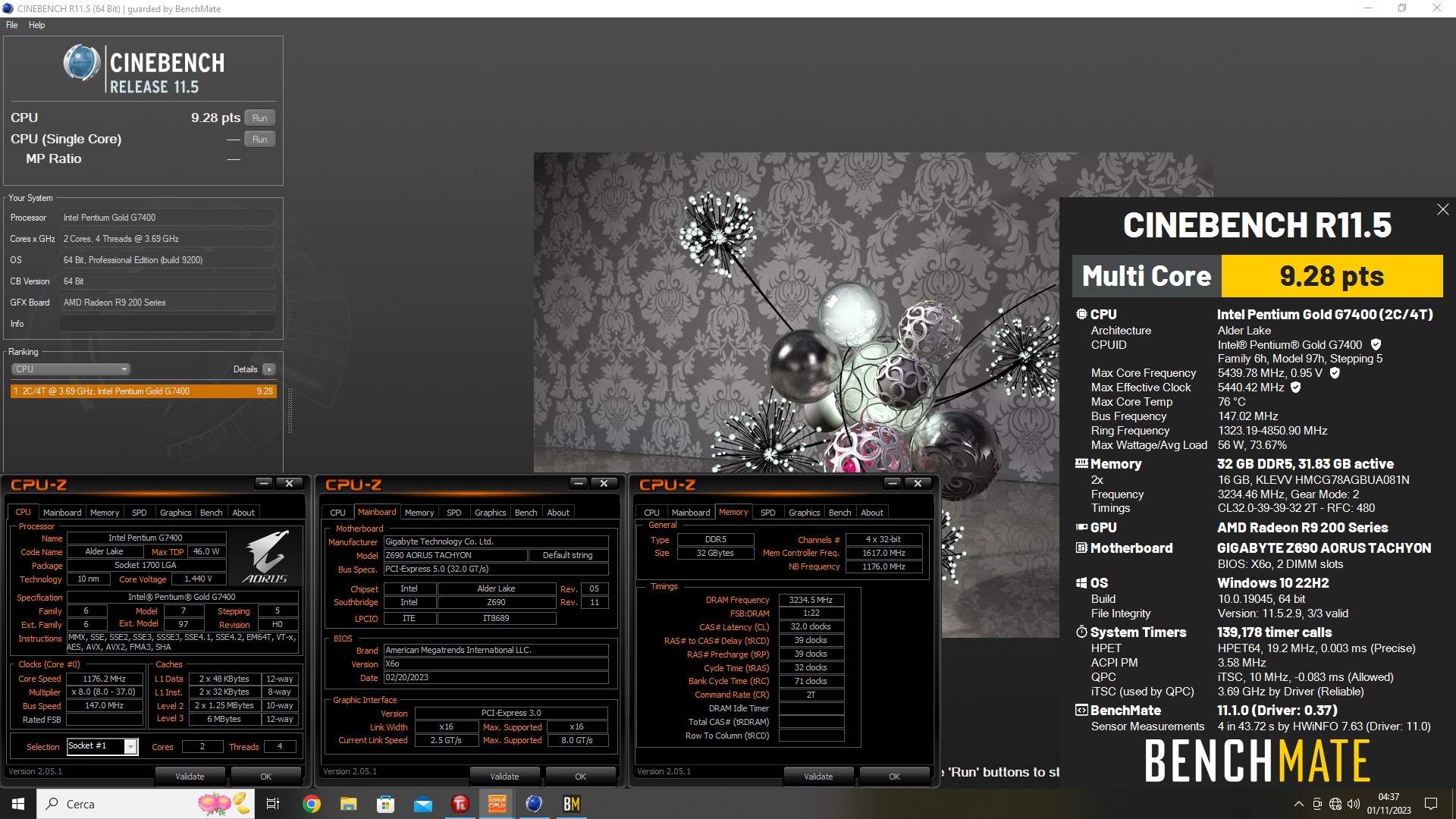The image size is (1456, 819).
Task: Launch Google Chrome from taskbar
Action: point(311,804)
